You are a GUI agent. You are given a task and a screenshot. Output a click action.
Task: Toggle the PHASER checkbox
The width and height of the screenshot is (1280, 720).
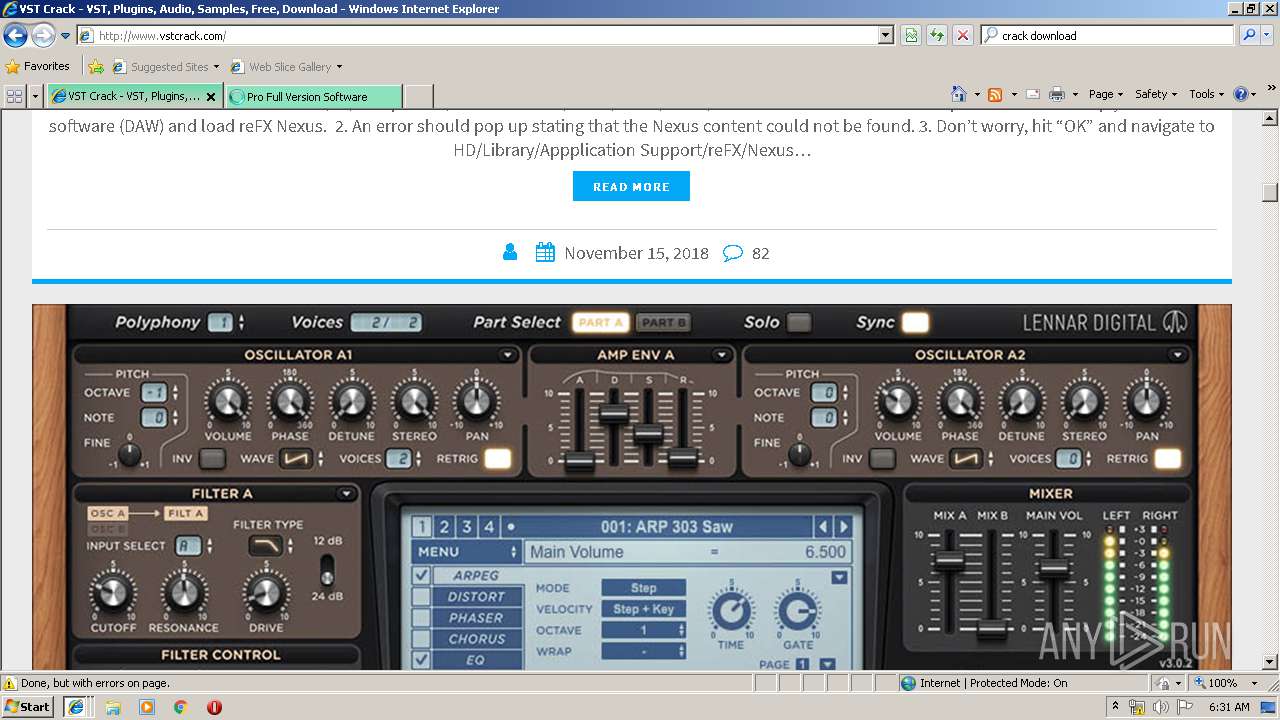[x=421, y=618]
